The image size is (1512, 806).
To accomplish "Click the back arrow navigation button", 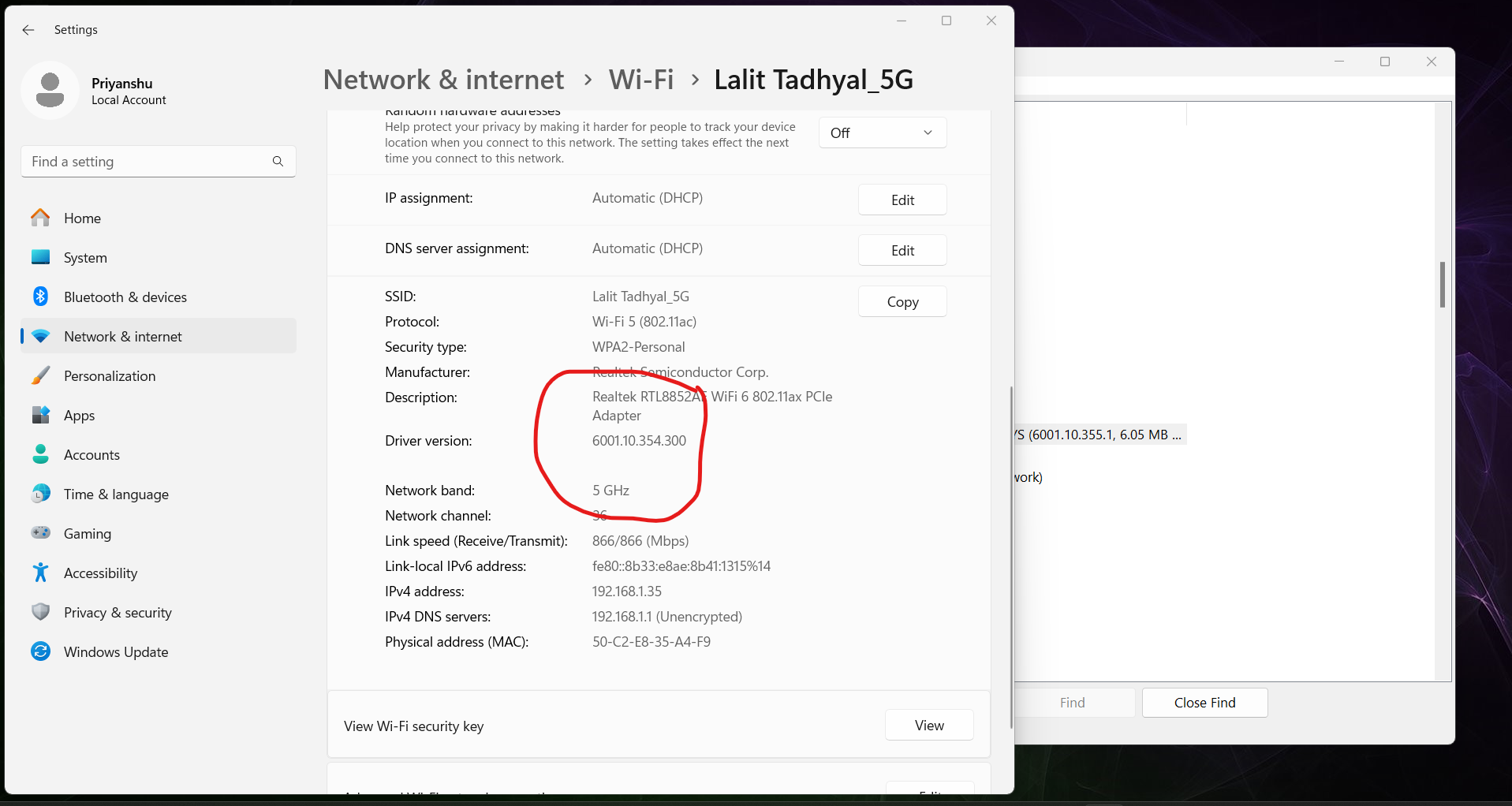I will point(28,30).
